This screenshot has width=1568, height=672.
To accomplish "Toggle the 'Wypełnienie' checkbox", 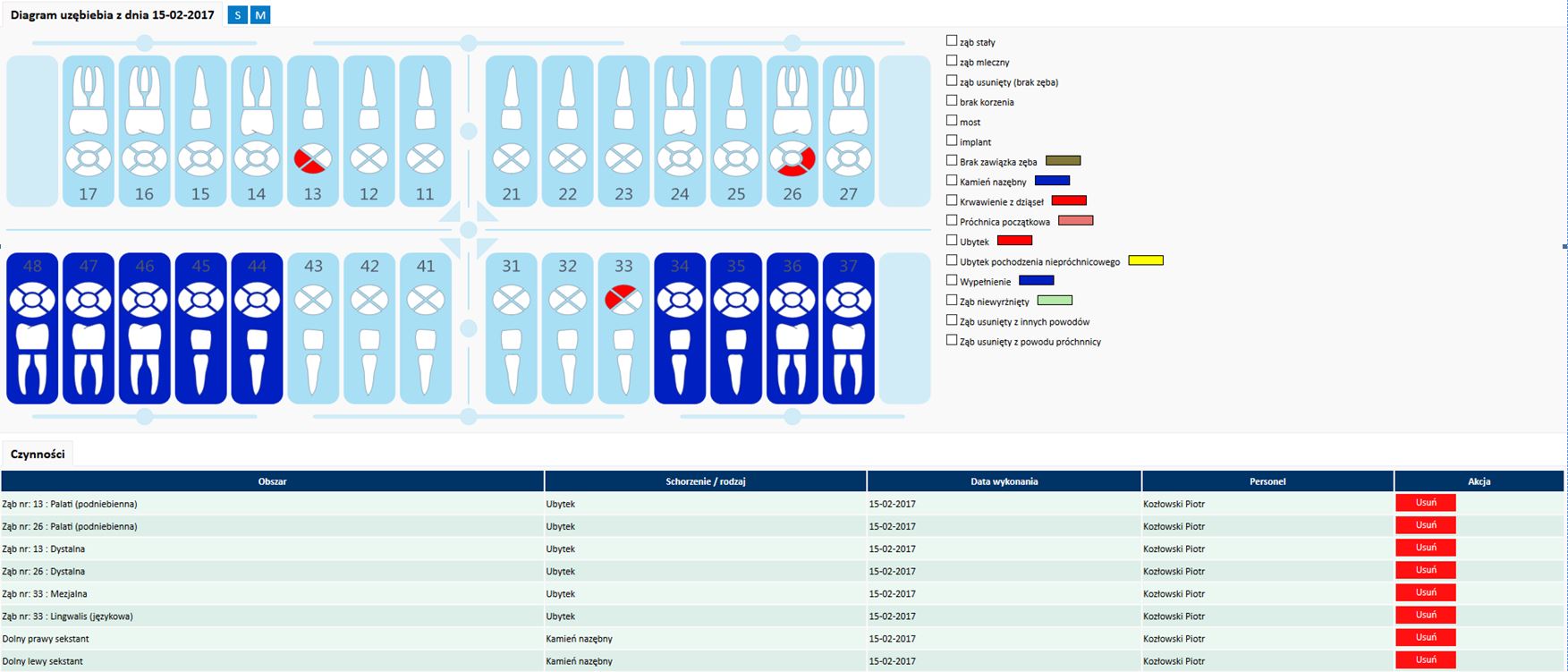I will click(952, 280).
